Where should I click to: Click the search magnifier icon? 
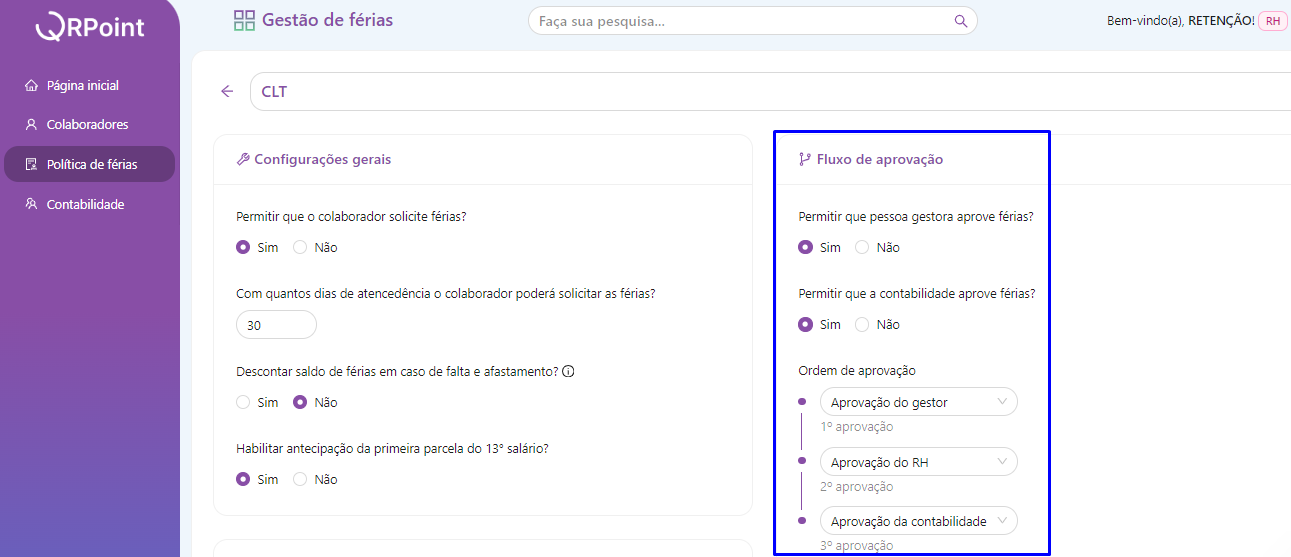pos(960,21)
